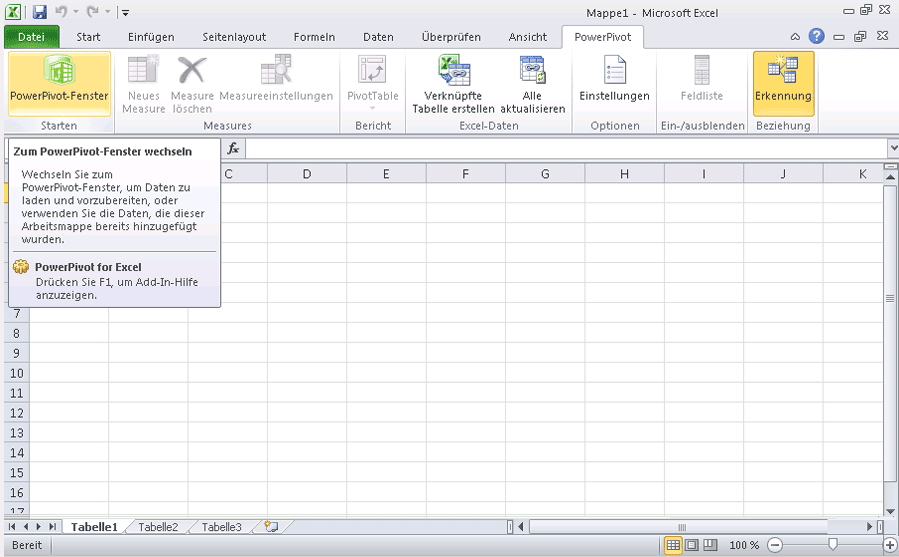Toggle the Erkennung relationship detection
The image size is (899, 557).
pyautogui.click(x=783, y=84)
